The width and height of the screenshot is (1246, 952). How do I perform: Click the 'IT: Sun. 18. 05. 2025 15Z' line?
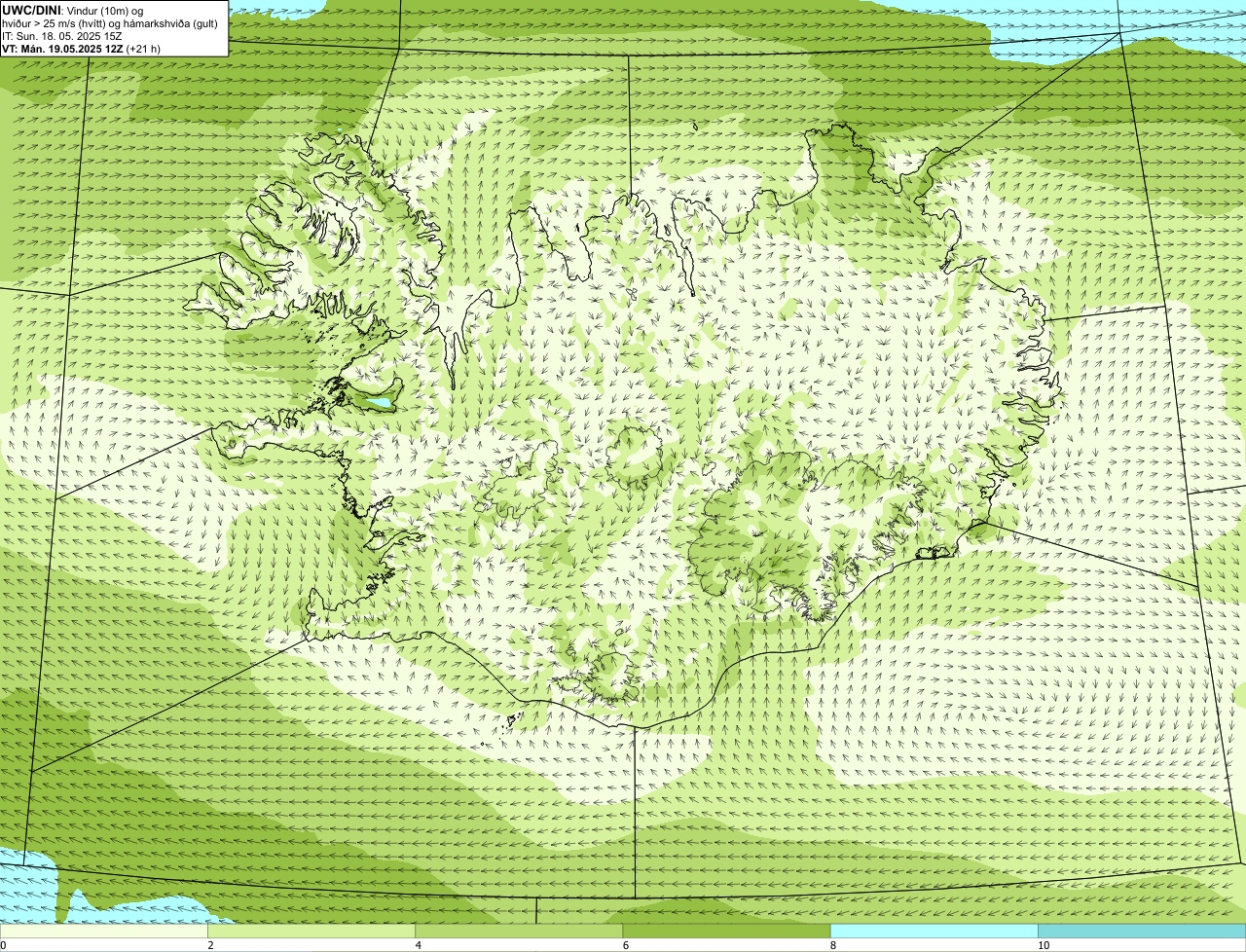pyautogui.click(x=62, y=36)
